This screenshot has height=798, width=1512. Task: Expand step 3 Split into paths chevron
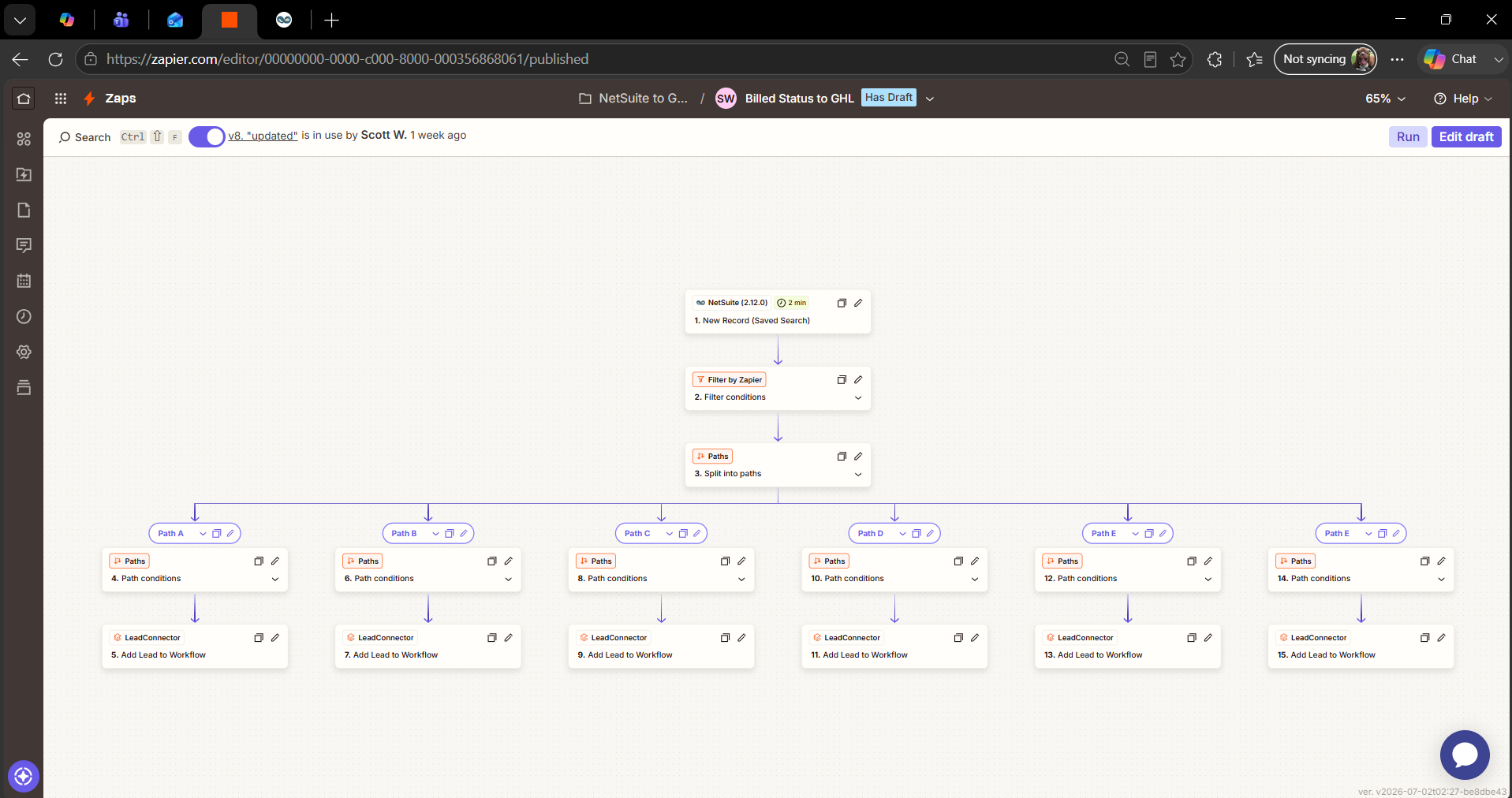(x=858, y=474)
